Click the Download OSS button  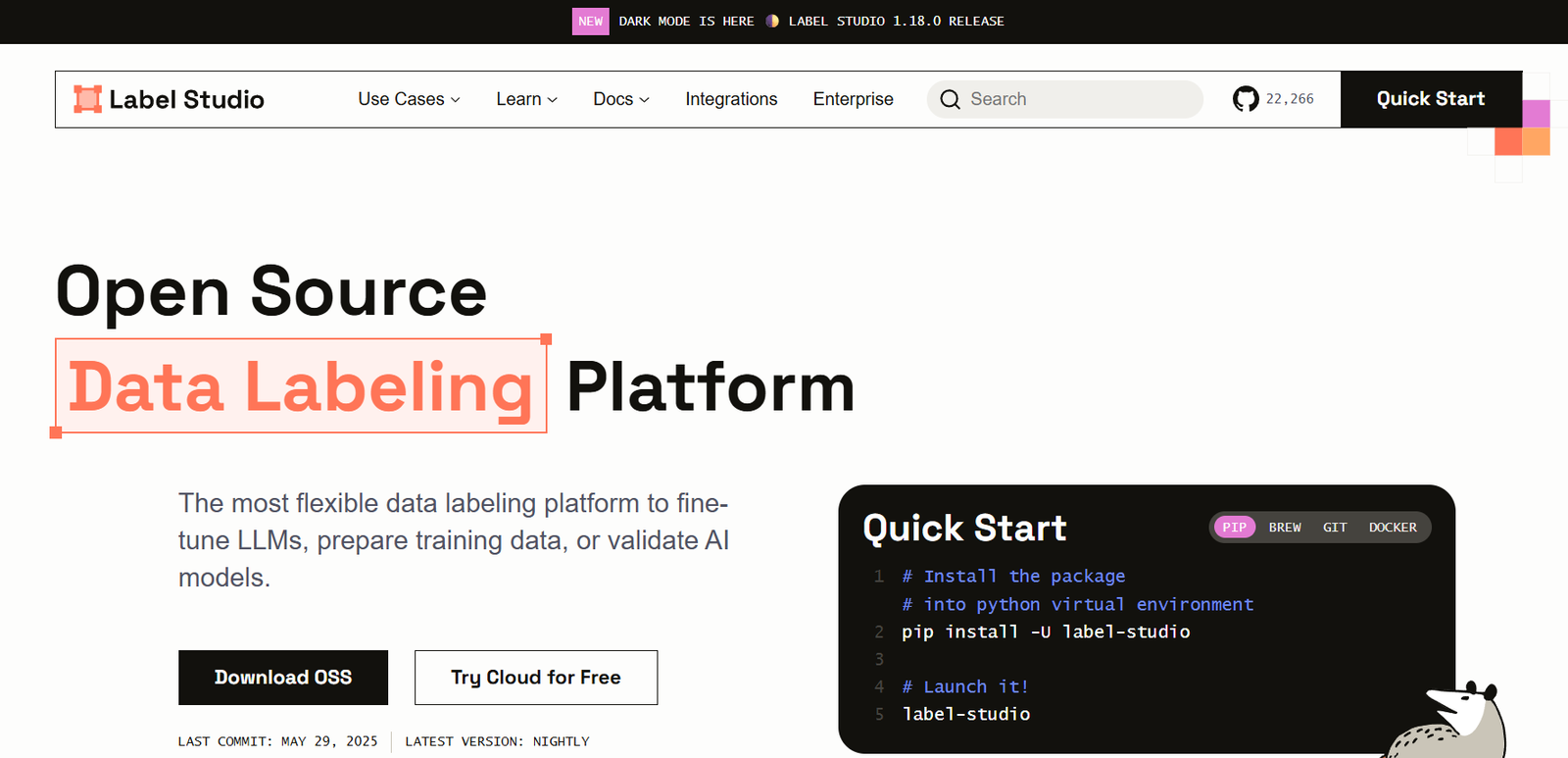tap(283, 678)
